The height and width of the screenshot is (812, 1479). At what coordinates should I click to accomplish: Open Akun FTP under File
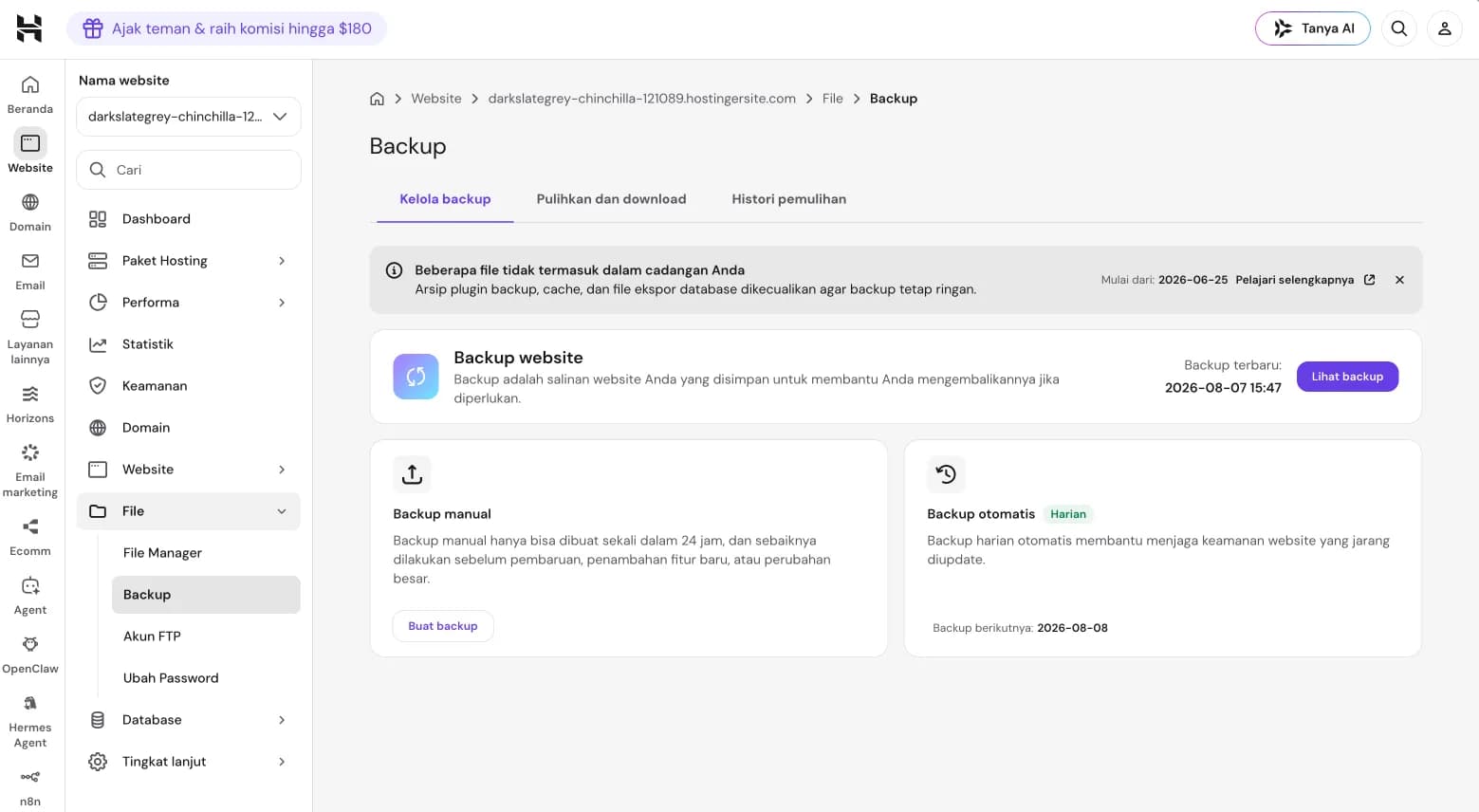coord(206,637)
